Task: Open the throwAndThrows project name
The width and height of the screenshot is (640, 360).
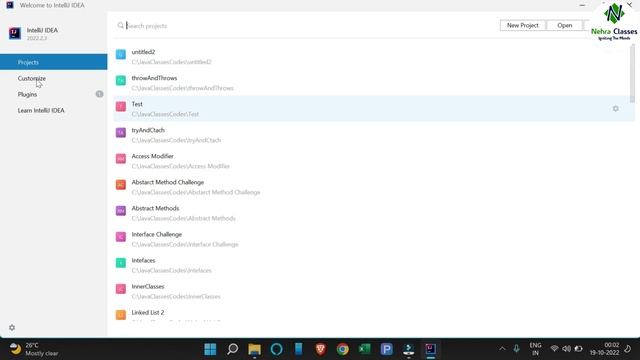Action: click(154, 78)
